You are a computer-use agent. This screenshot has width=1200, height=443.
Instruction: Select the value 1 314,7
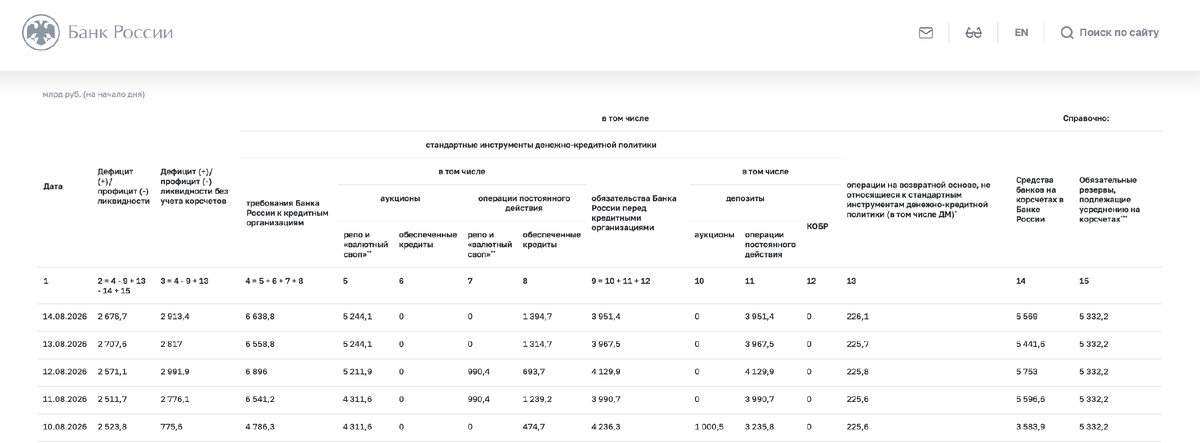[537, 343]
